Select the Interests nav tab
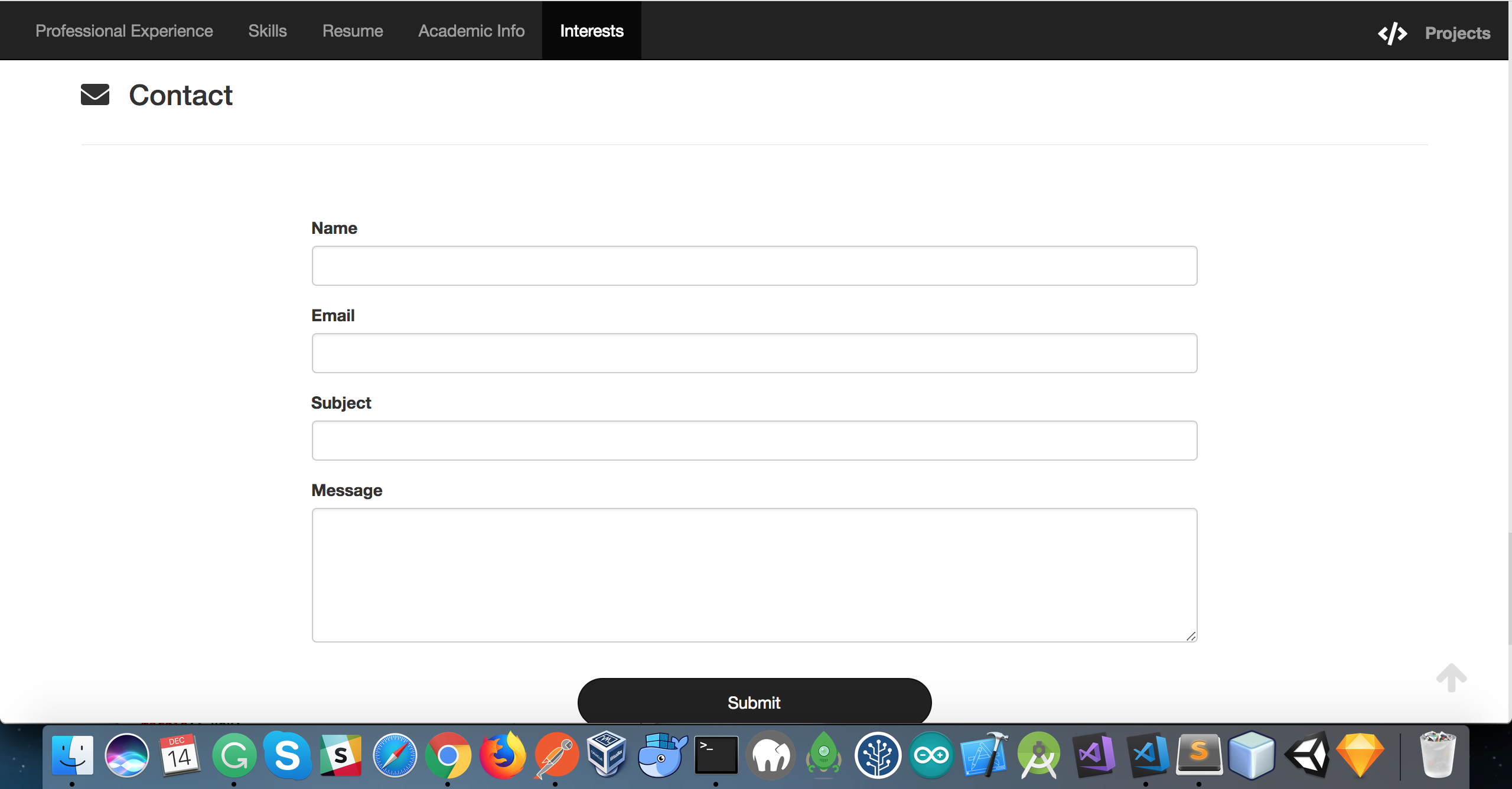 coord(591,31)
